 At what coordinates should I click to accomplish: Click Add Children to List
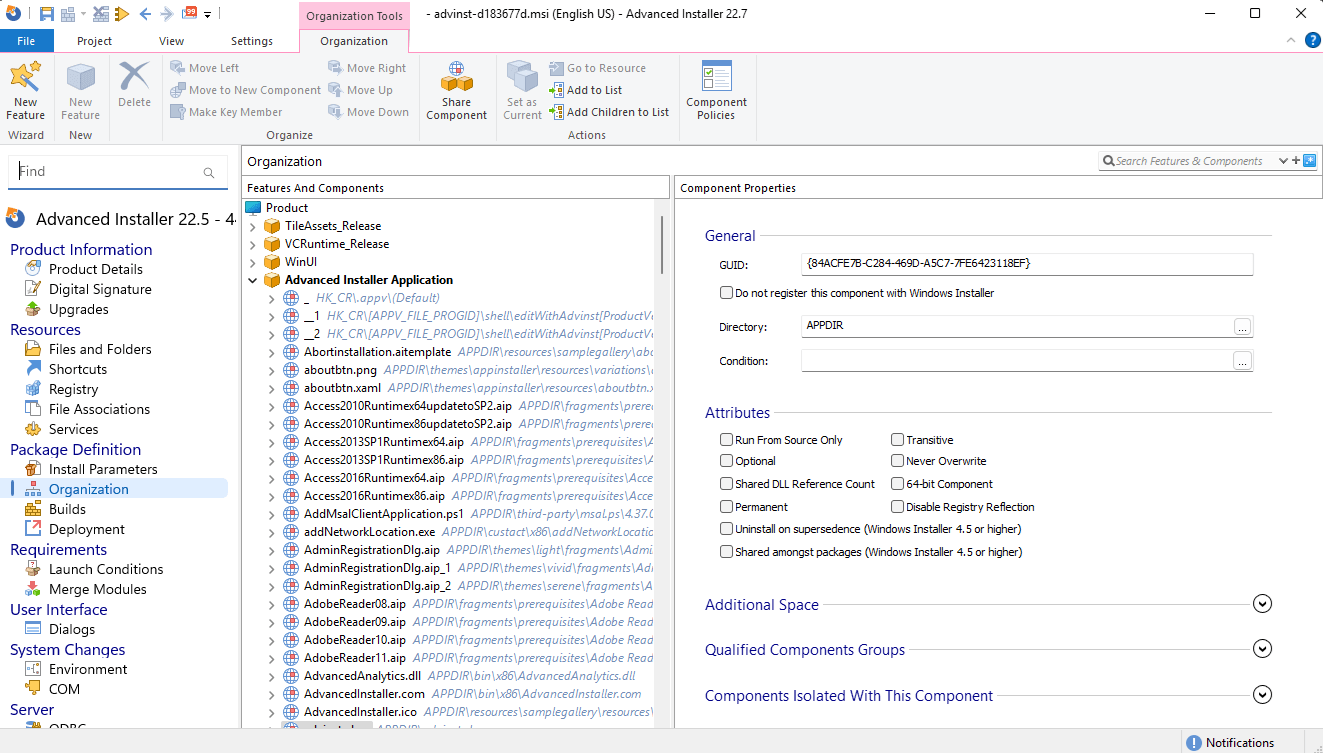(617, 112)
